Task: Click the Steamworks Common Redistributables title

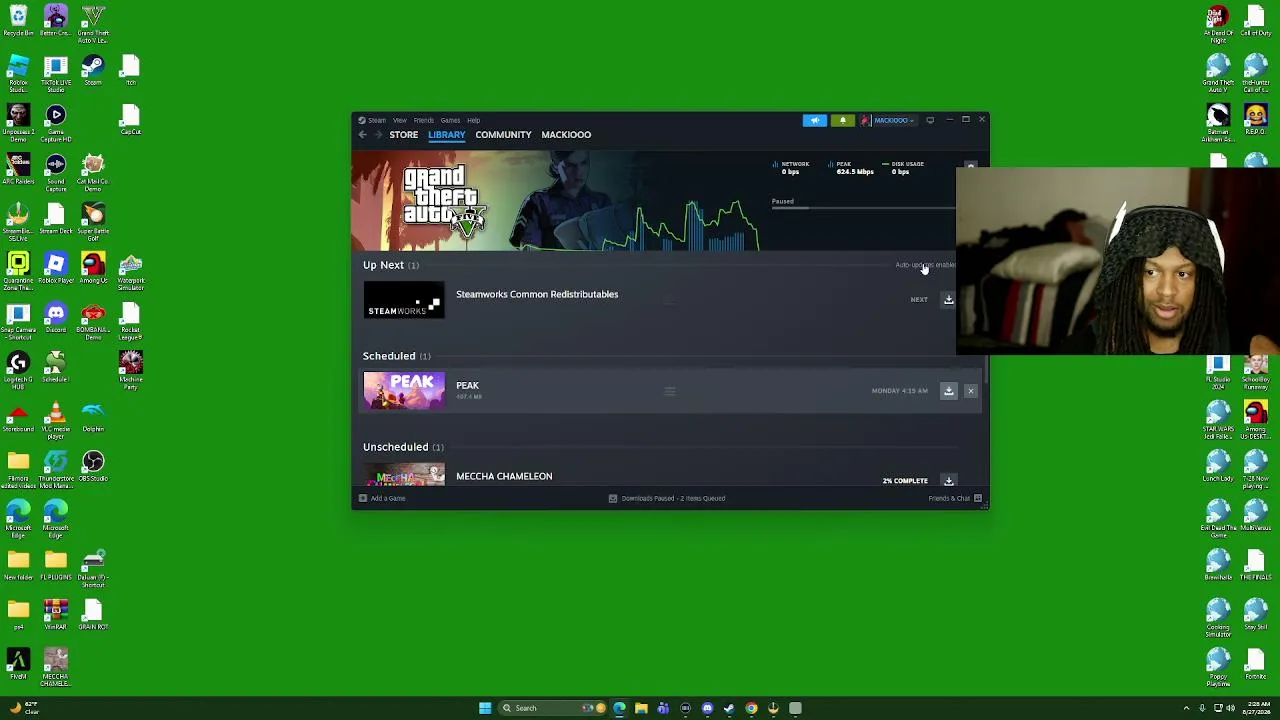Action: [x=537, y=295]
